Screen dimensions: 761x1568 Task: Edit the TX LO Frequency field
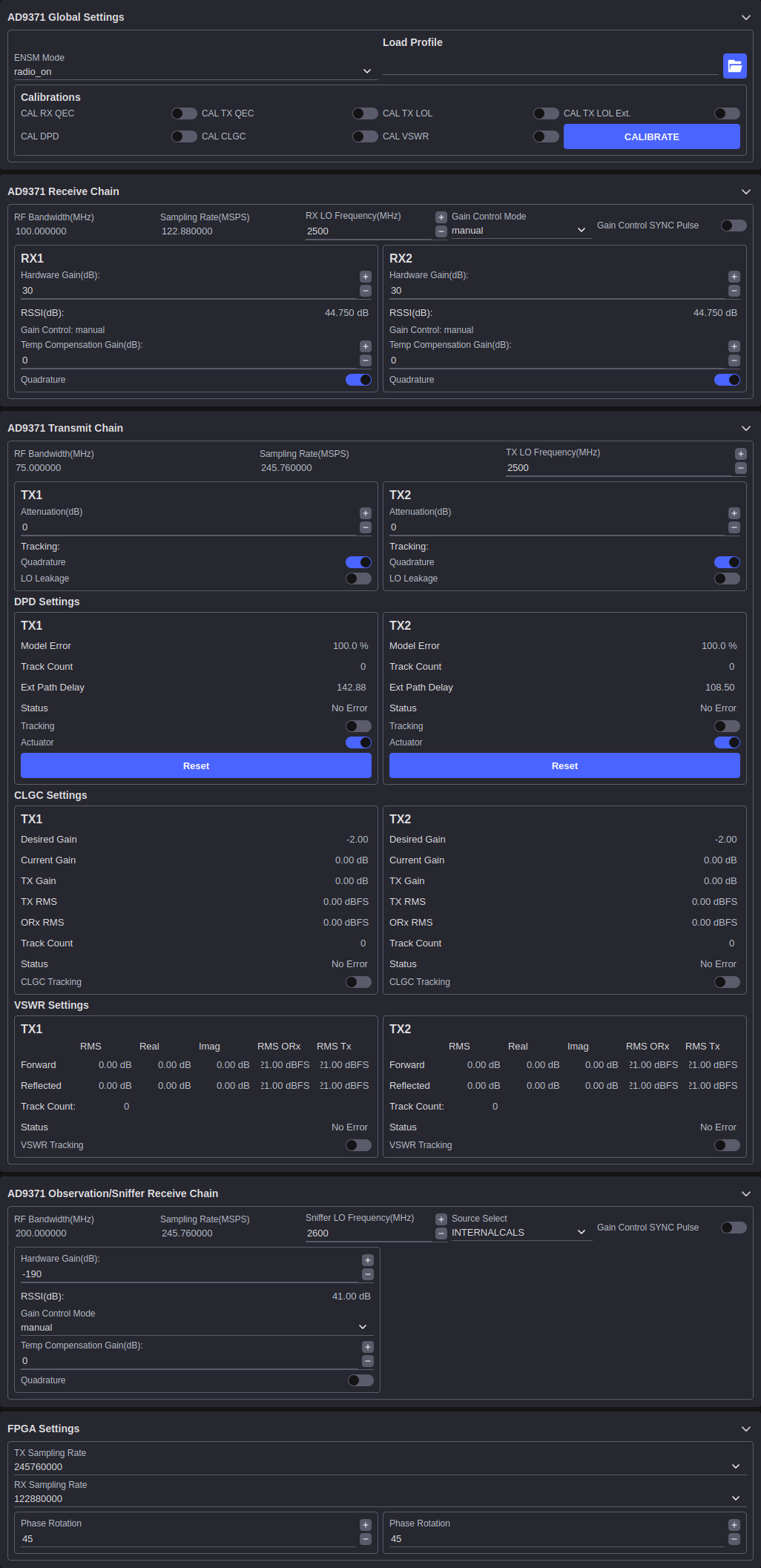619,468
